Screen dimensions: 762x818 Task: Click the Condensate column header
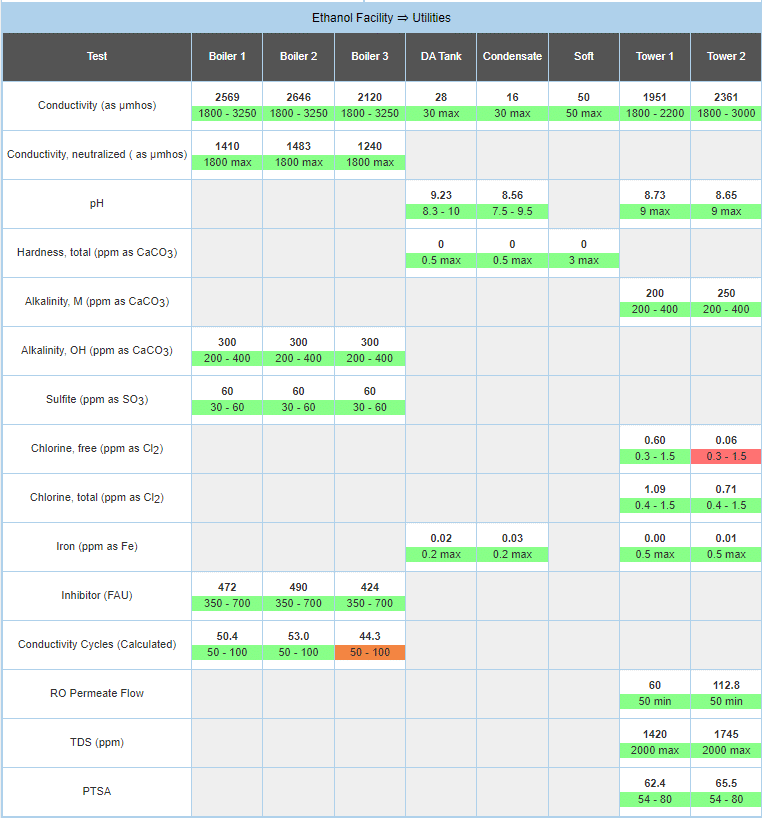[x=512, y=57]
